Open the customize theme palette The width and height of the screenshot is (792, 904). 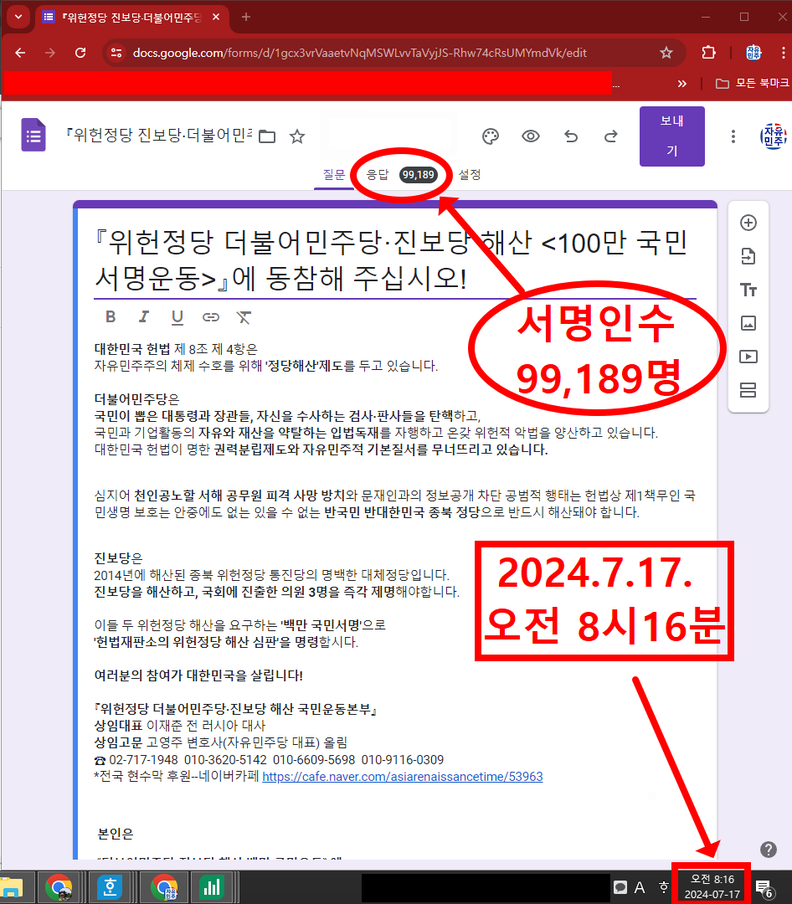pyautogui.click(x=490, y=137)
